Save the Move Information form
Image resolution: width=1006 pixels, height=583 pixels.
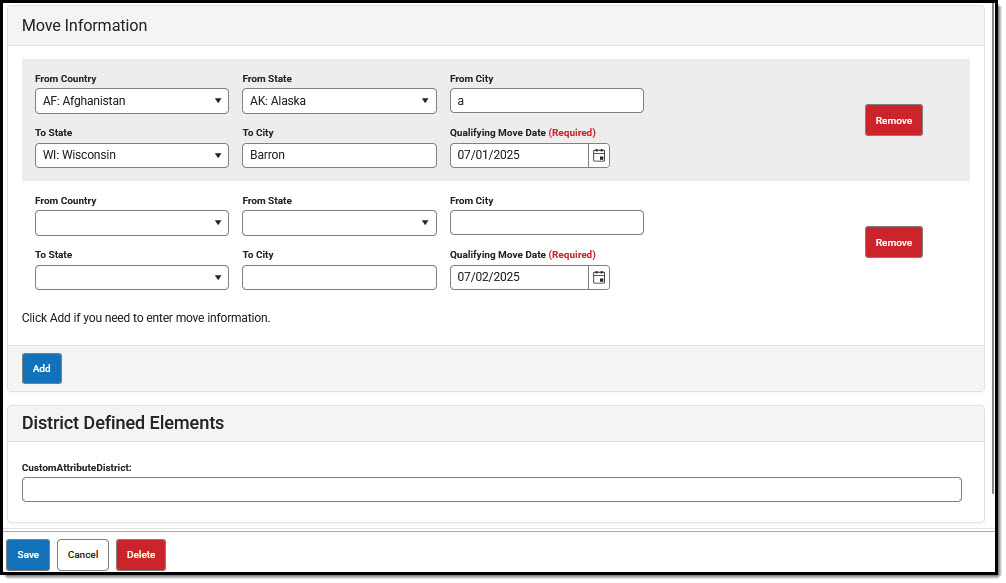pos(27,554)
